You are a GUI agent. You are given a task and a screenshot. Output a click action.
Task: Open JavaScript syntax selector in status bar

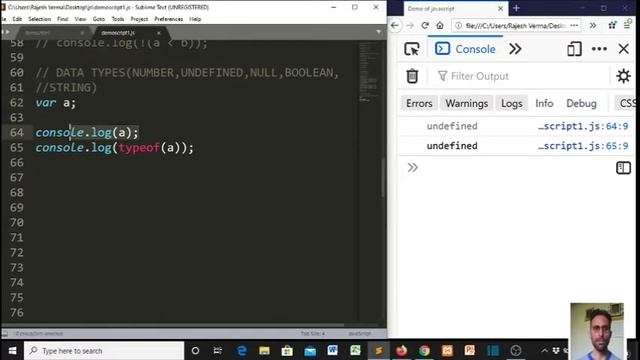(x=360, y=333)
